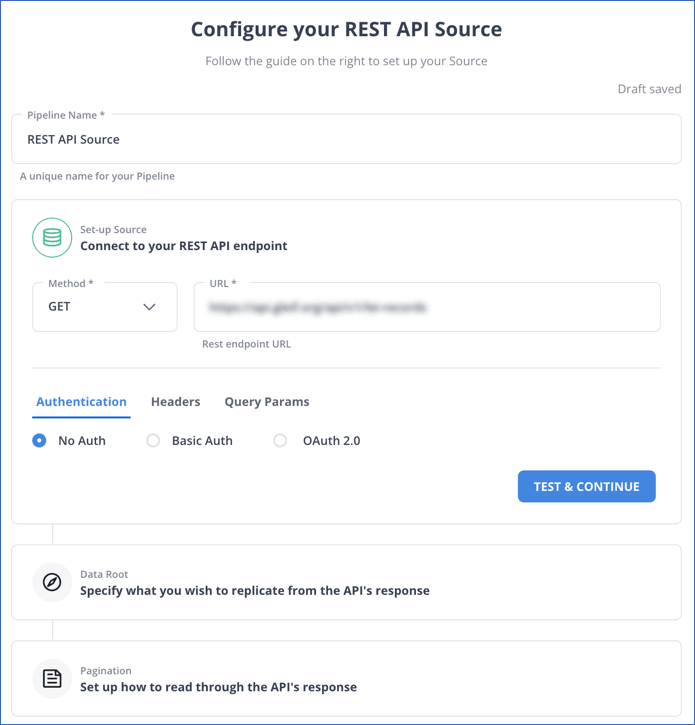
Task: Click the document Pagination icon
Action: pos(52,679)
